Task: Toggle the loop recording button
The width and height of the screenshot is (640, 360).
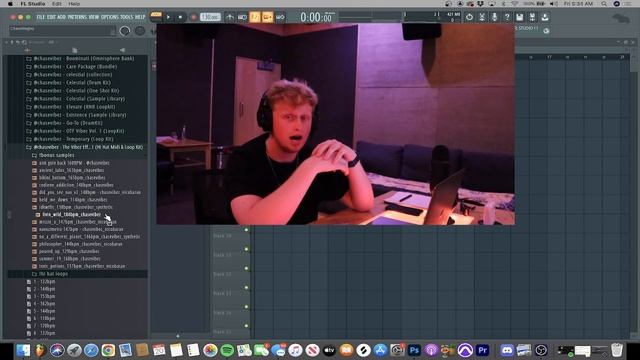Action: click(x=280, y=17)
